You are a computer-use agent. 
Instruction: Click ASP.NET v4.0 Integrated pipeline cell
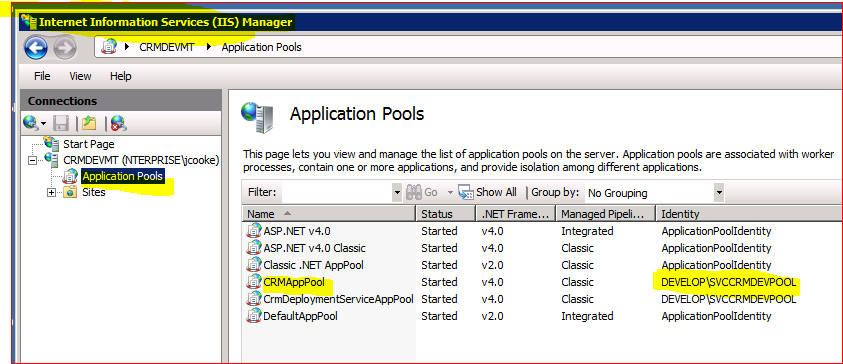coord(587,231)
